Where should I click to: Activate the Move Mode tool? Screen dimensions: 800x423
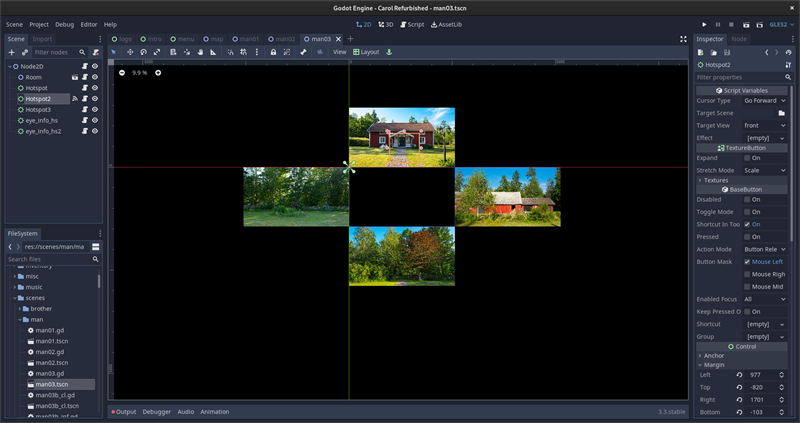pyautogui.click(x=130, y=52)
